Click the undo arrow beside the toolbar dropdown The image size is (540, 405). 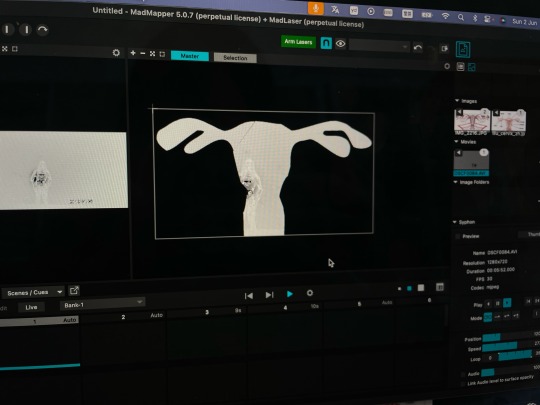pos(418,48)
